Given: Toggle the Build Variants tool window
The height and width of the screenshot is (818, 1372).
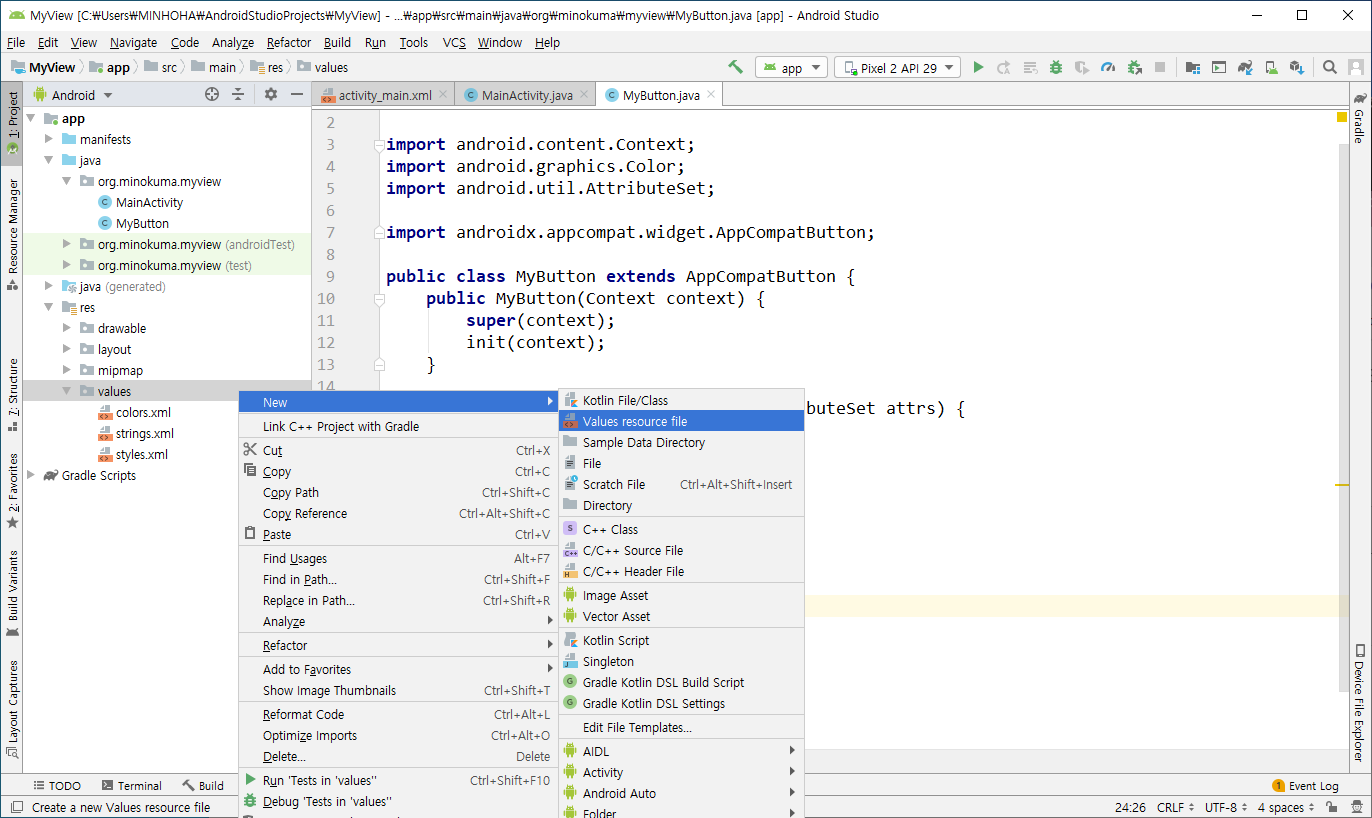Looking at the screenshot, I should (12, 593).
